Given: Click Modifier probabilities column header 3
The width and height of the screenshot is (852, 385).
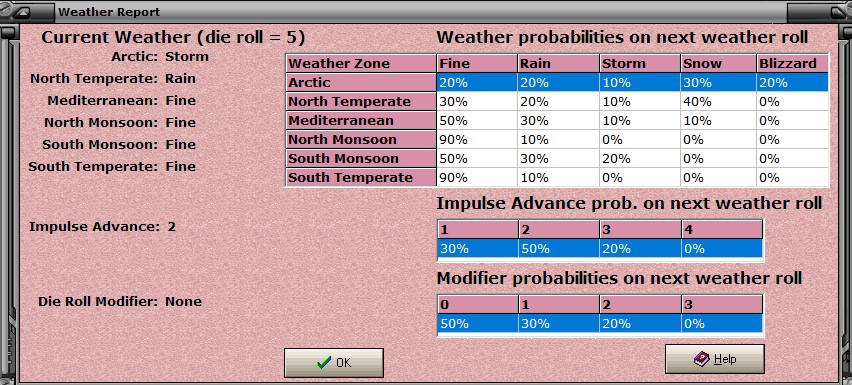Looking at the screenshot, I should [722, 305].
